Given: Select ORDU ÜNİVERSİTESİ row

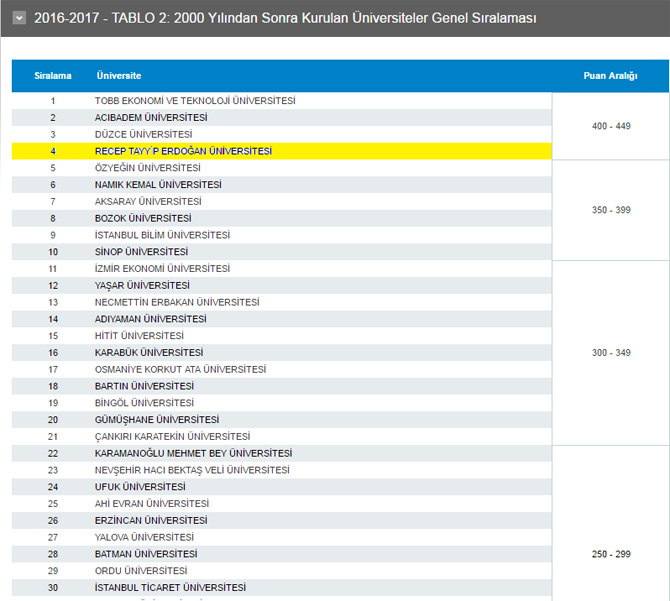Looking at the screenshot, I should tap(282, 571).
